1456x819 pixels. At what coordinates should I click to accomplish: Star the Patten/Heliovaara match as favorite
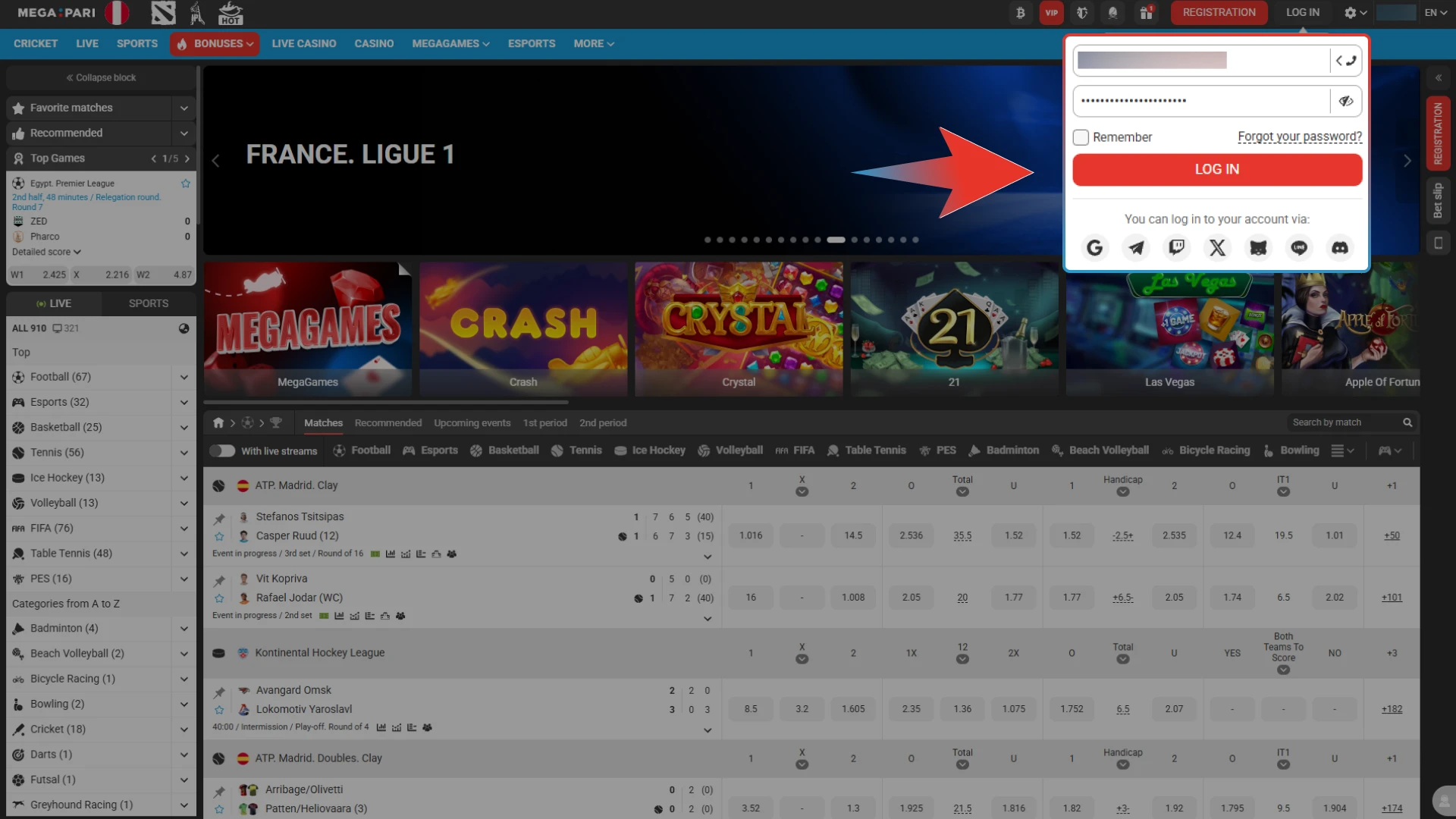219,810
